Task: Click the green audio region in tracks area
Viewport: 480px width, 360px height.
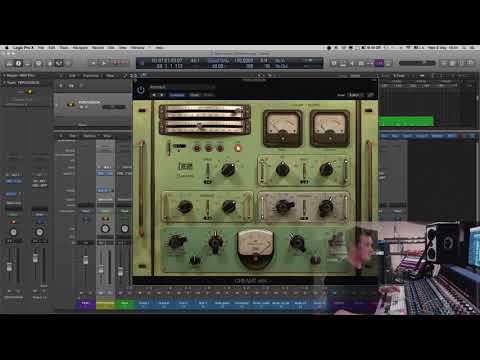Action: (x=406, y=121)
